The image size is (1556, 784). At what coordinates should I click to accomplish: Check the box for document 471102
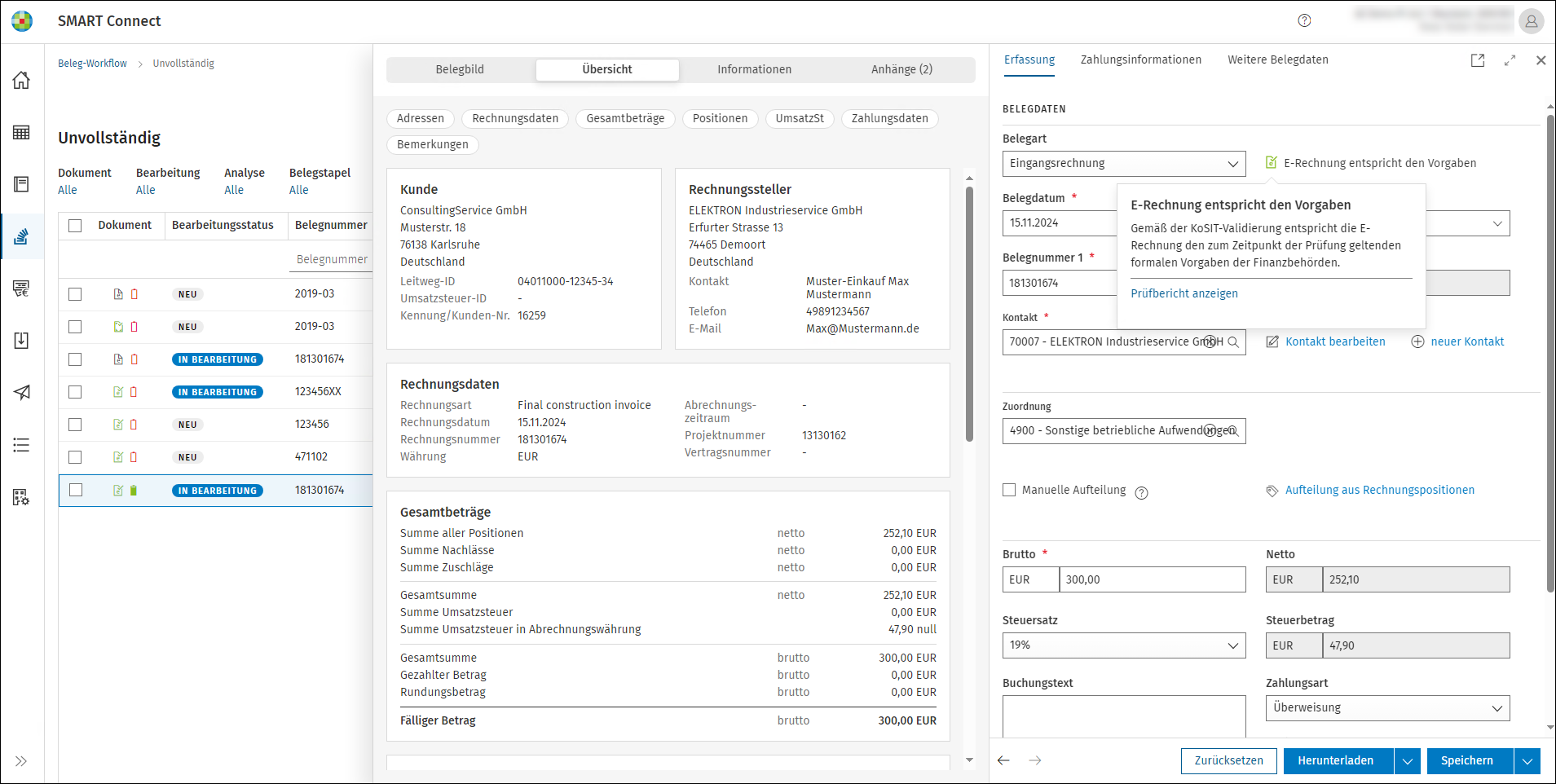click(75, 457)
